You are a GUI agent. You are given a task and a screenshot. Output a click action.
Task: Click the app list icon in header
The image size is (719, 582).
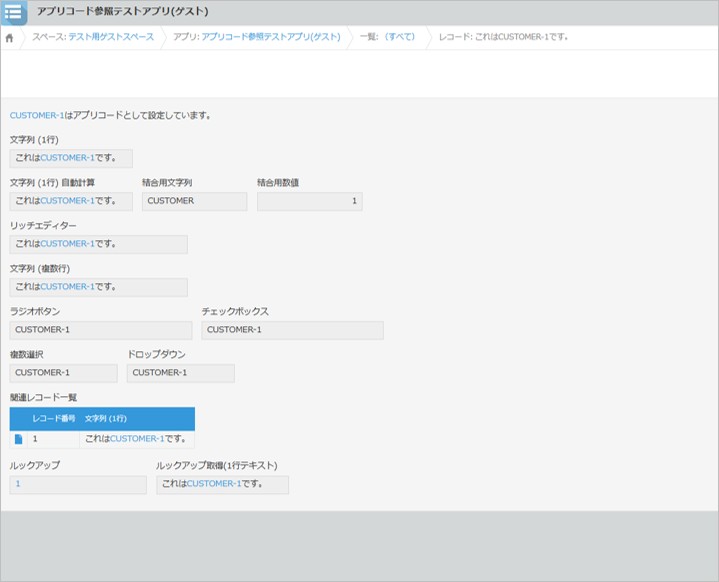point(13,12)
